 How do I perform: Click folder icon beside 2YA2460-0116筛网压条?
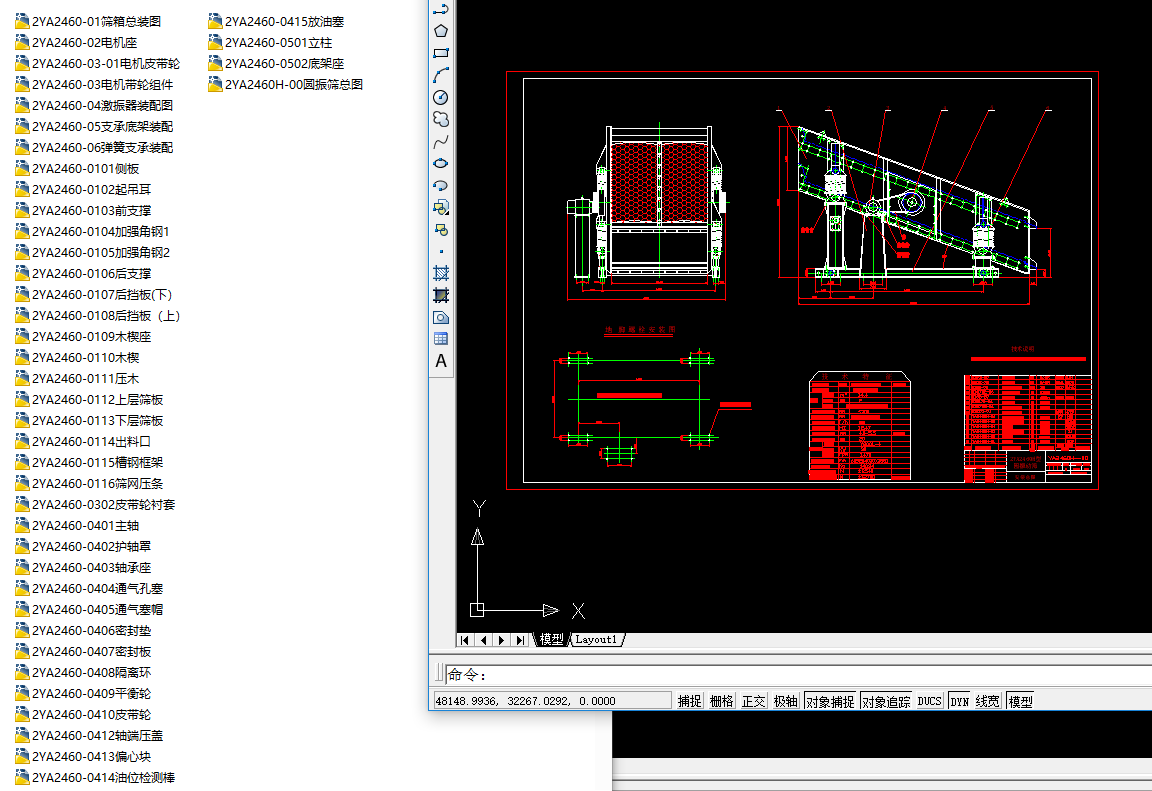point(22,484)
